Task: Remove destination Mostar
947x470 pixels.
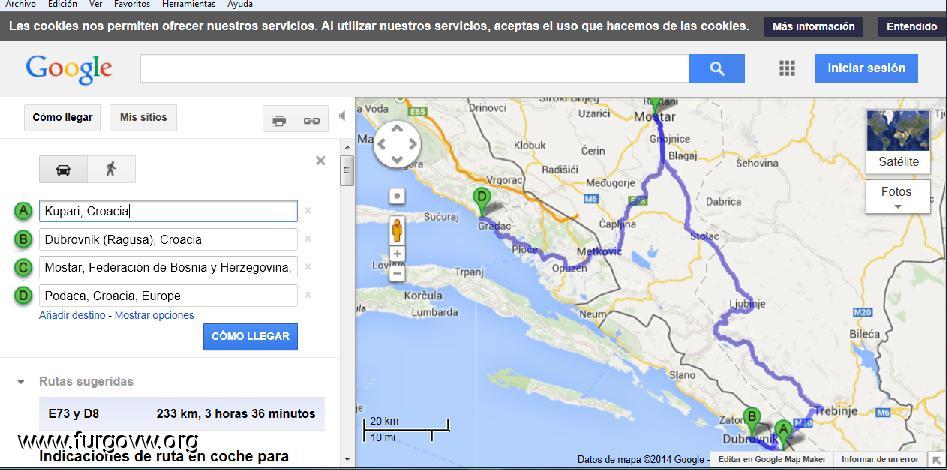Action: 307,266
